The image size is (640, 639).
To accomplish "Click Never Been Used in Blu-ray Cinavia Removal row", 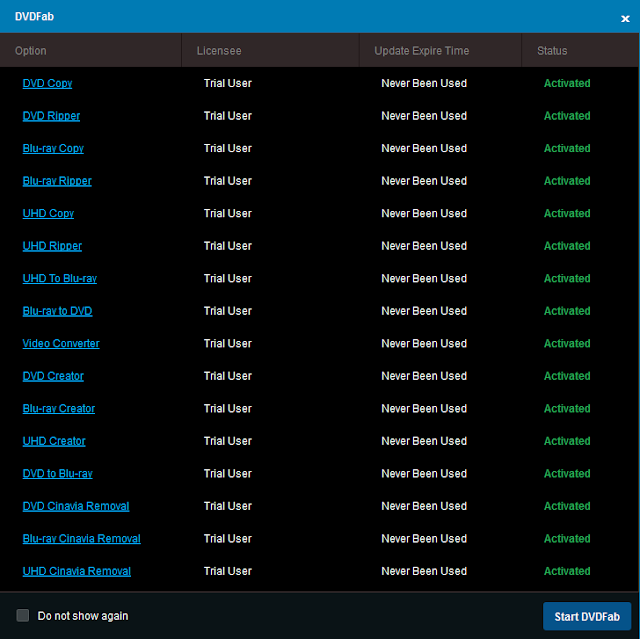I will point(424,539).
